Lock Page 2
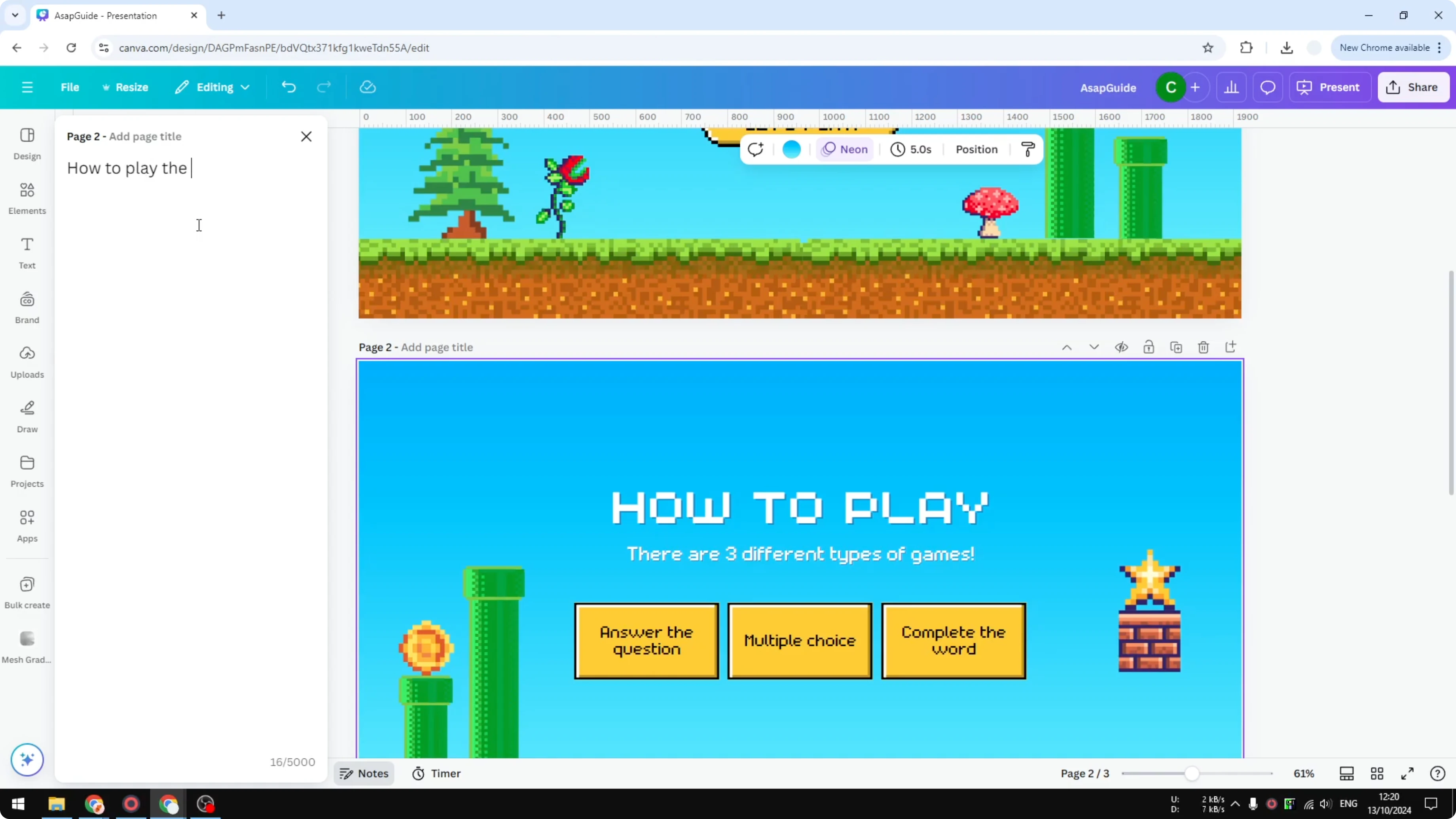The width and height of the screenshot is (1456, 819). [1149, 347]
